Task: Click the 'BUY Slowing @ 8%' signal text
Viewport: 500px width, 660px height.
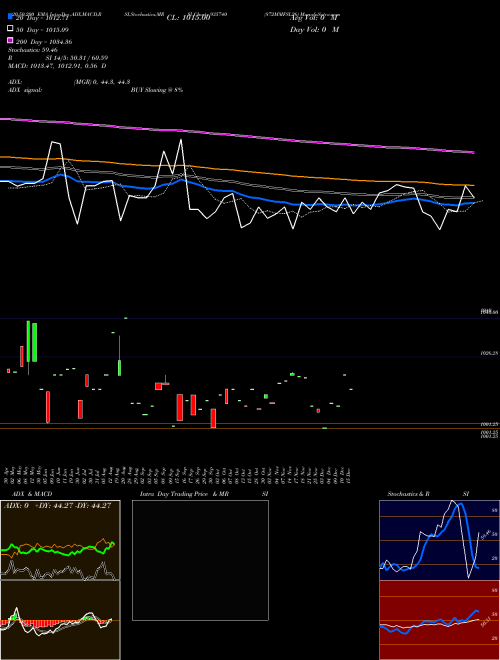Action: coord(157,90)
